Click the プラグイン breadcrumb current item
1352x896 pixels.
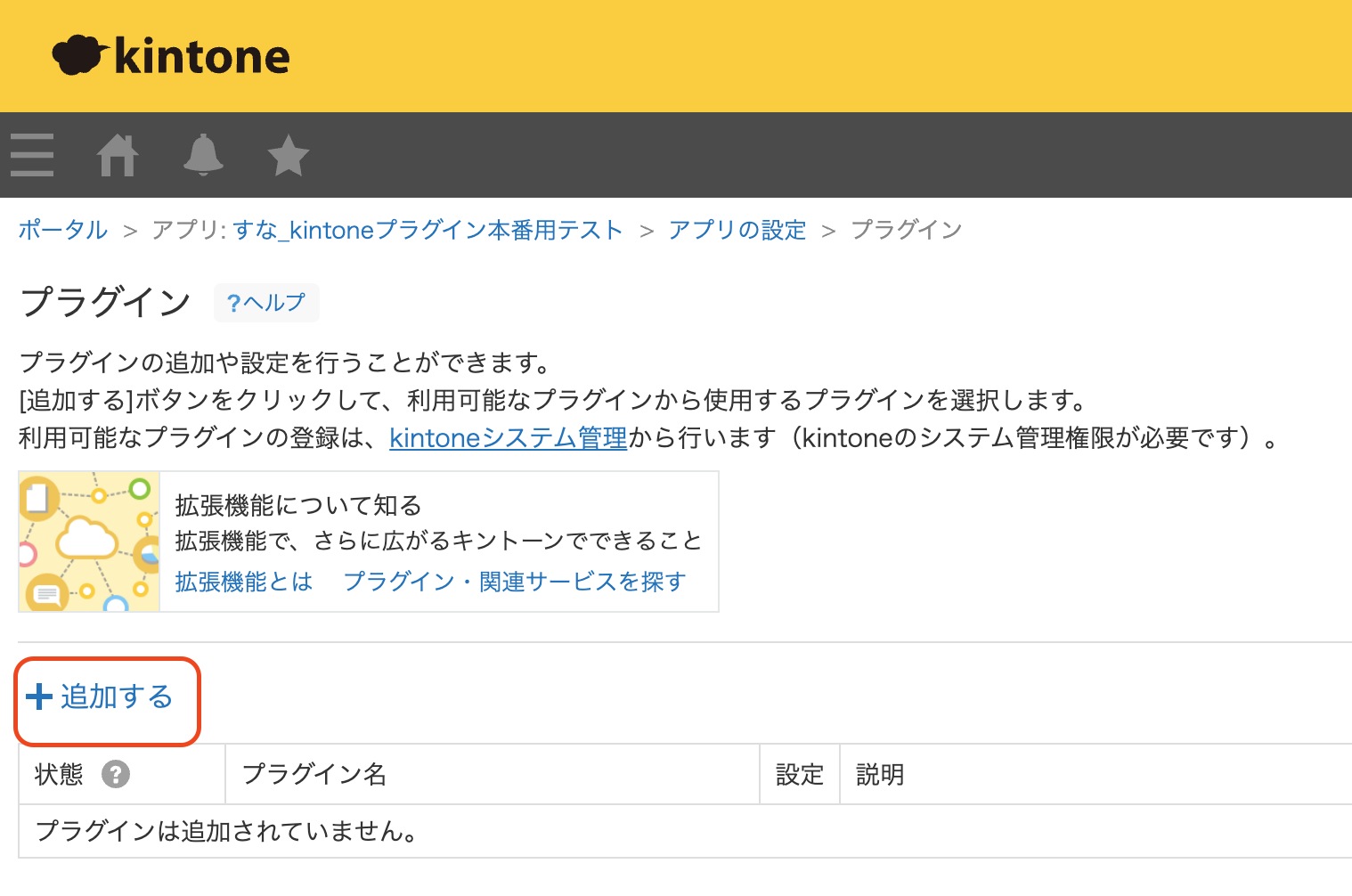907,230
